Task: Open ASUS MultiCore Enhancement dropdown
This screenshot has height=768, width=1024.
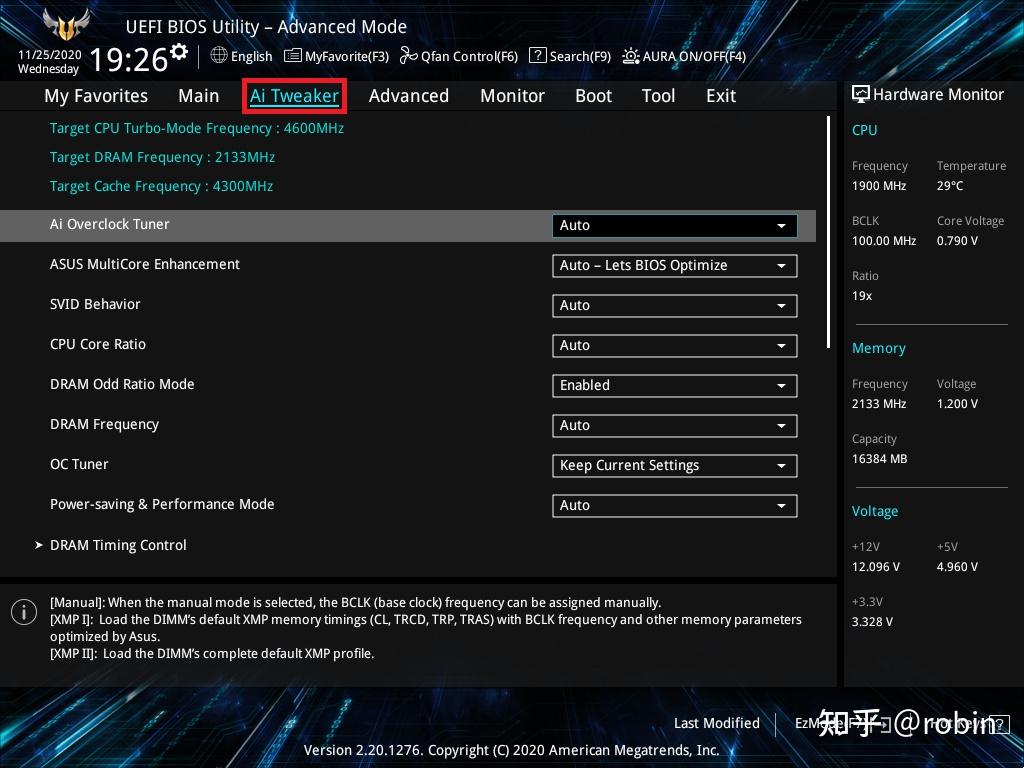Action: [x=675, y=266]
